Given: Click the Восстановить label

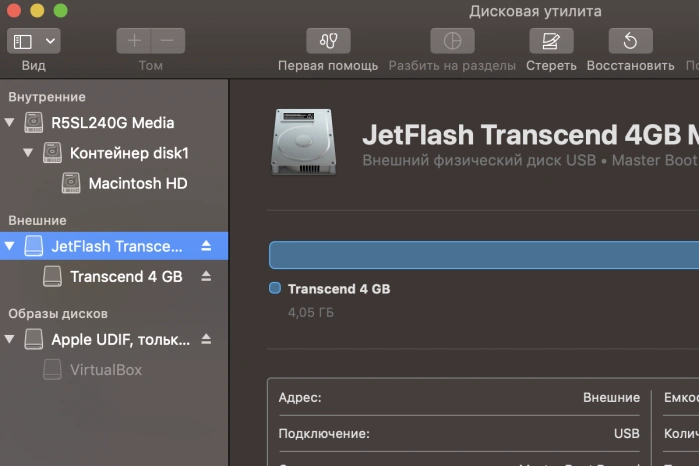Looking at the screenshot, I should [x=630, y=66].
